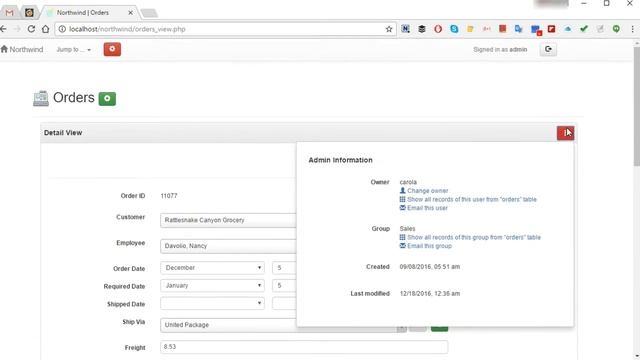Click the Skype extension icon

coord(454,29)
